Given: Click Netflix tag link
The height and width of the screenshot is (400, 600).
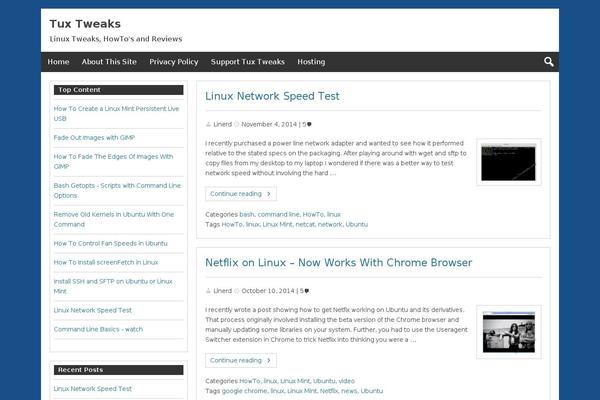Looking at the screenshot, I should point(329,391).
